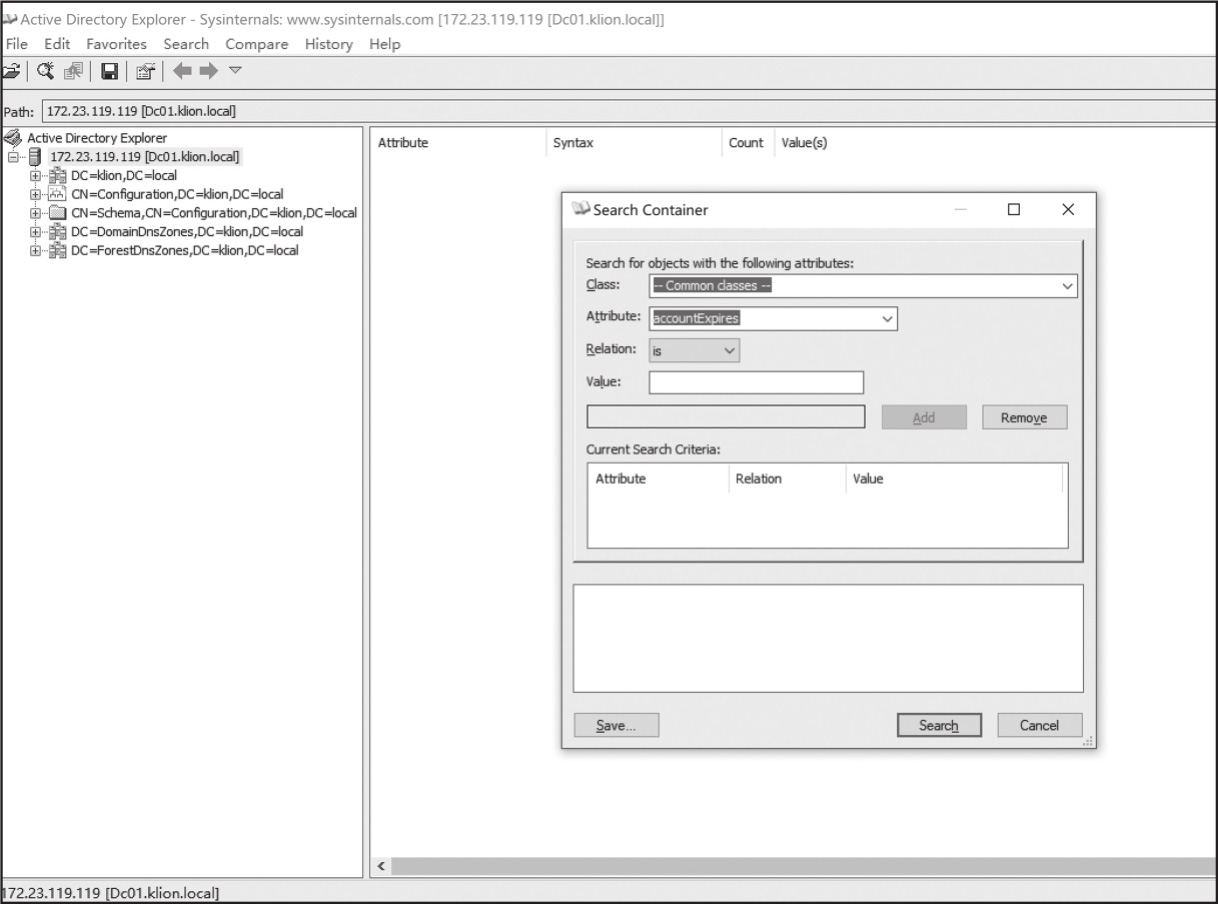
Task: Click the Active Directory Explorer root icon
Action: tap(13, 138)
